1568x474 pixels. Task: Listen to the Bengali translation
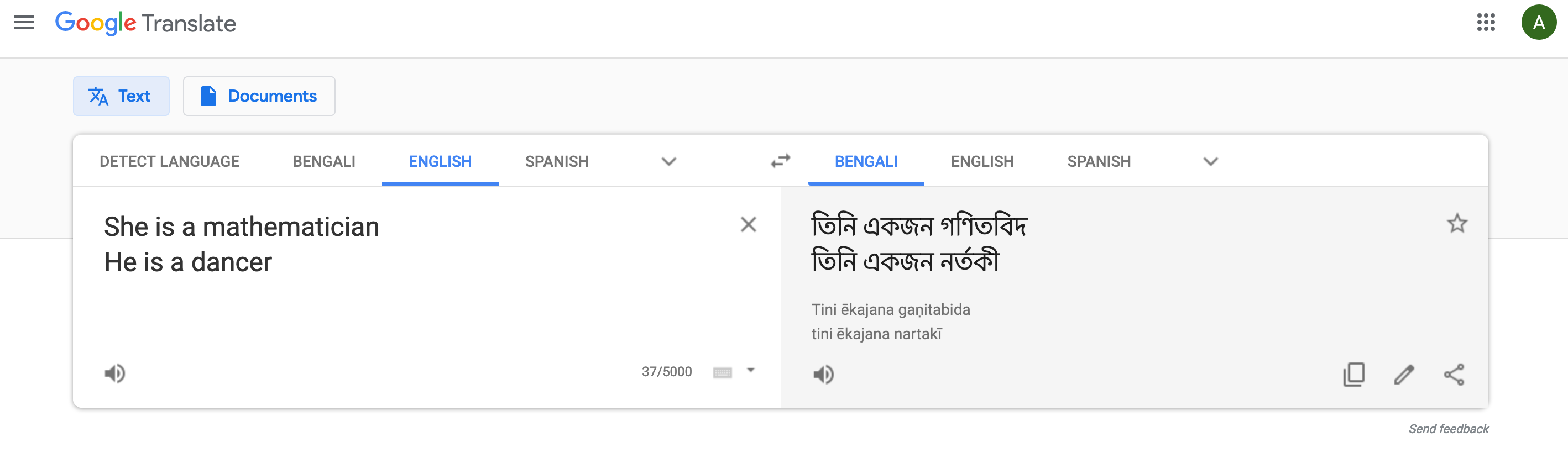click(823, 374)
